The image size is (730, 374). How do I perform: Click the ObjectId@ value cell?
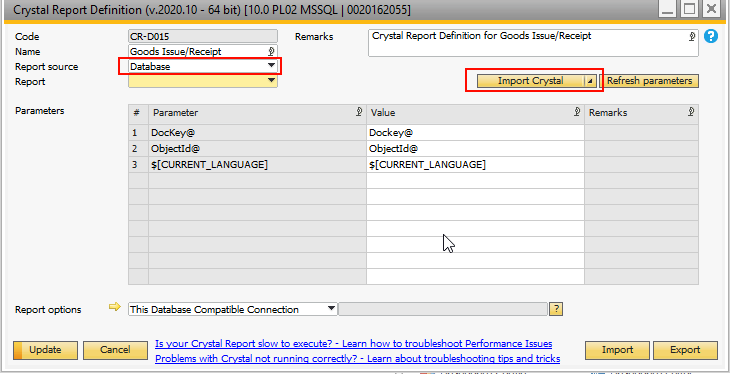[475, 149]
